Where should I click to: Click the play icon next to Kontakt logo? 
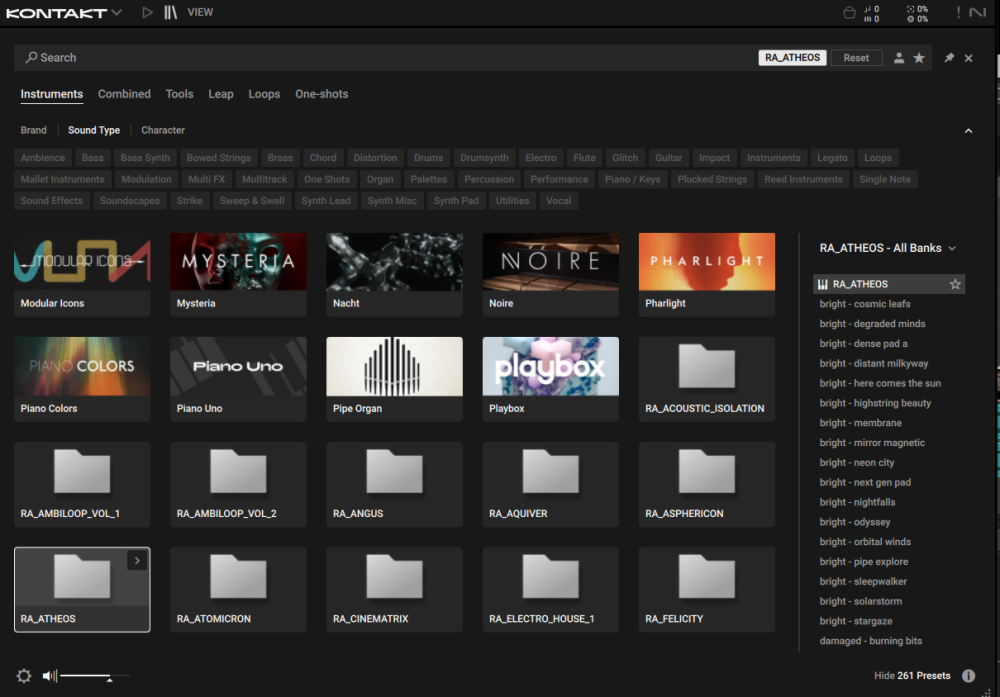147,12
